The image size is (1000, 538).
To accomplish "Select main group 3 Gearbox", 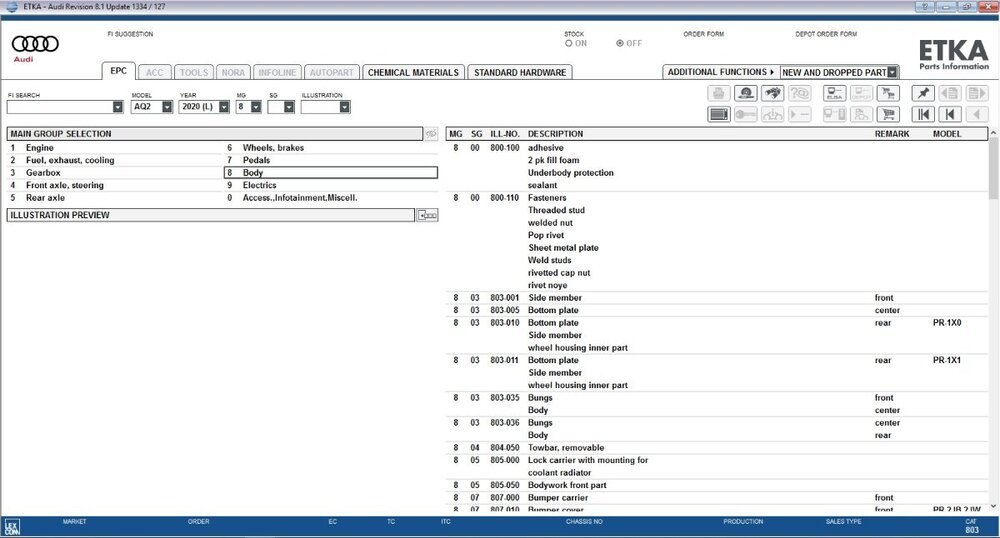I will point(115,173).
